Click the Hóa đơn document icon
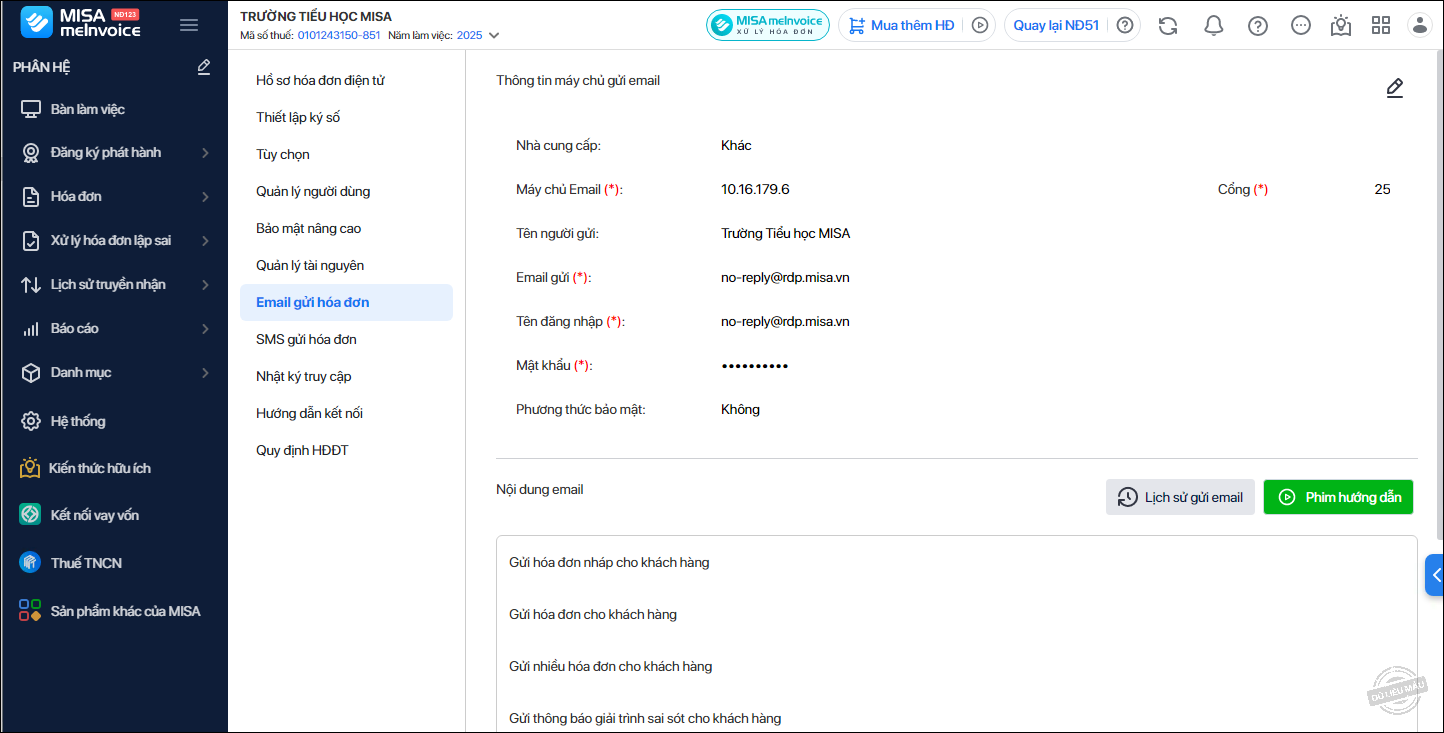This screenshot has width=1444, height=733. click(x=31, y=197)
